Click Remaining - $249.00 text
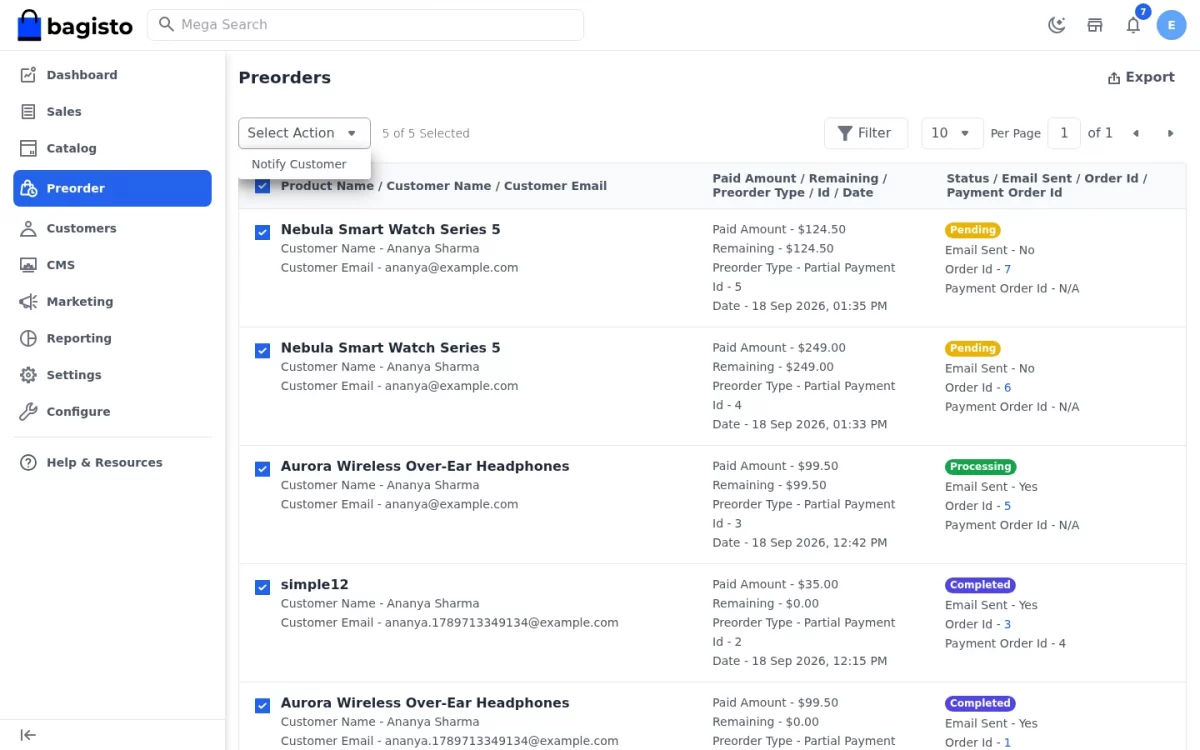This screenshot has width=1200, height=750. [x=773, y=367]
